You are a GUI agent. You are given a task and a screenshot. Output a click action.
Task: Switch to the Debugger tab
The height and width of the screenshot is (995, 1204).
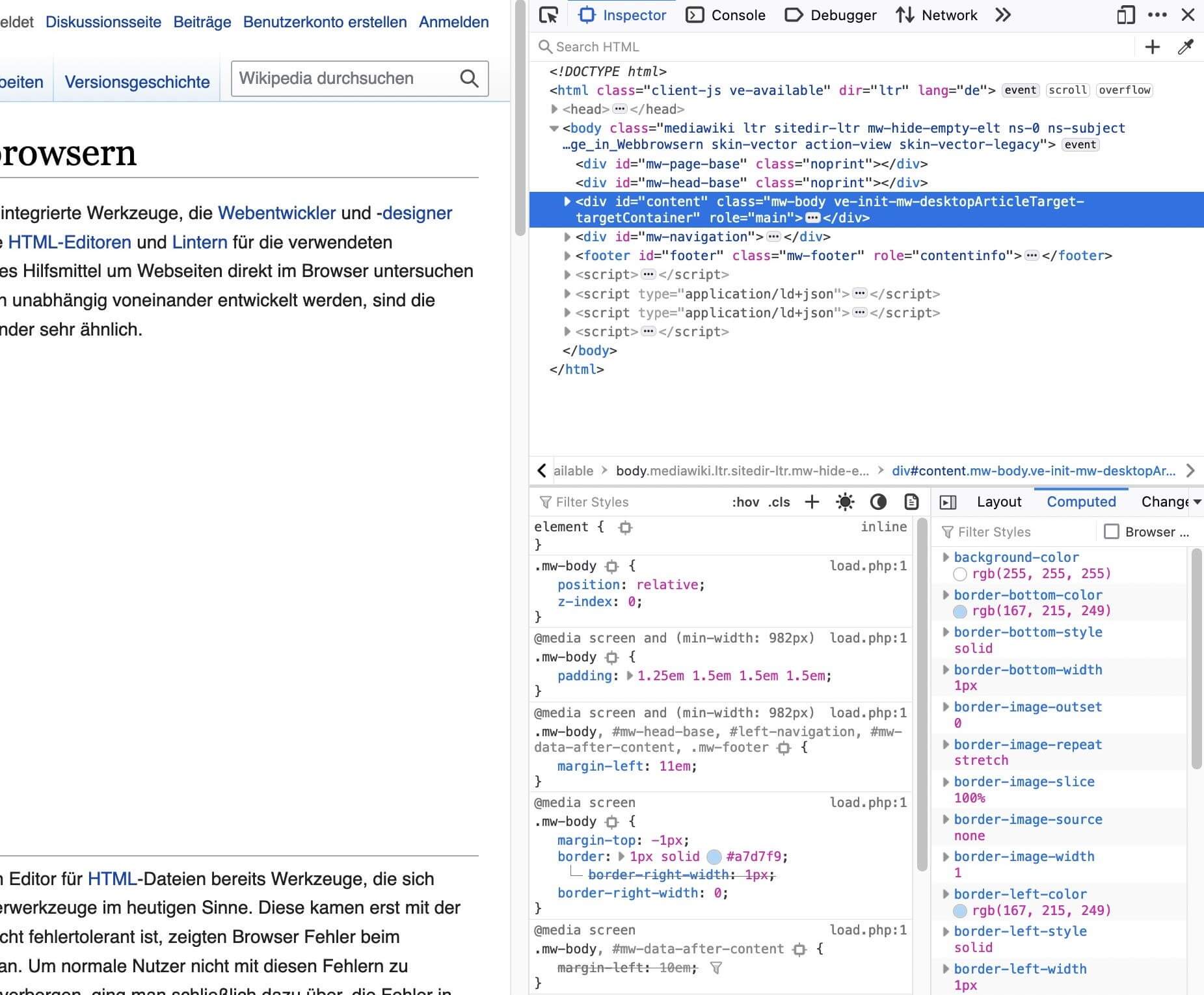click(x=831, y=15)
